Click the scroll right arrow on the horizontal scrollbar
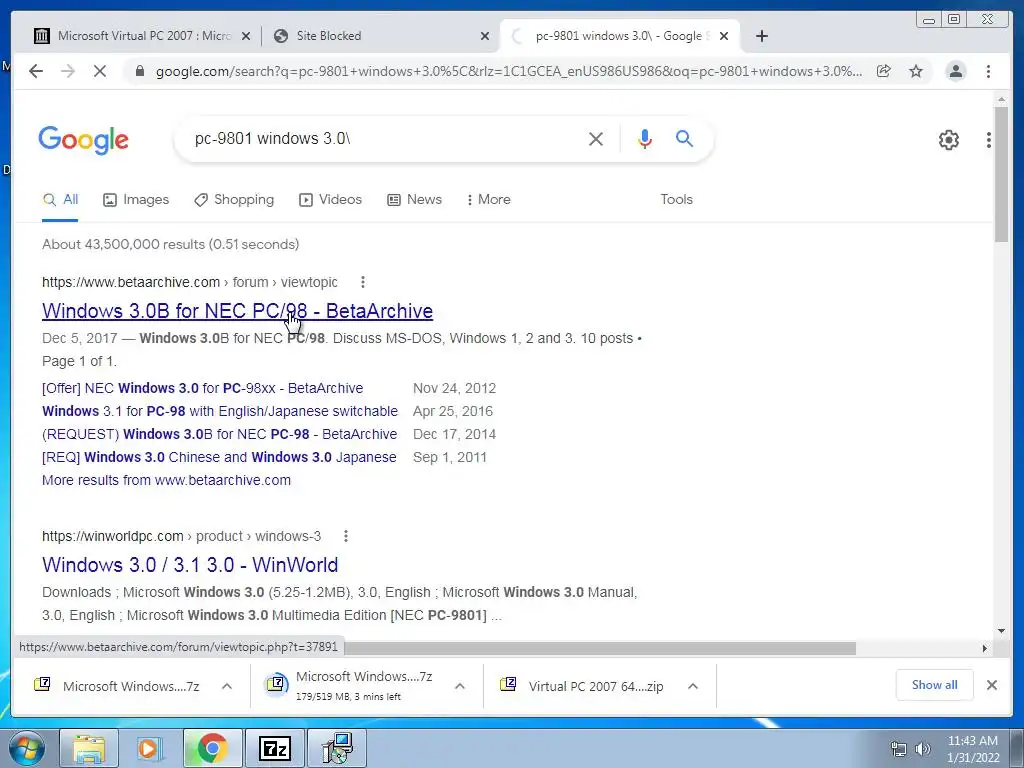Viewport: 1024px width, 768px height. click(x=984, y=648)
